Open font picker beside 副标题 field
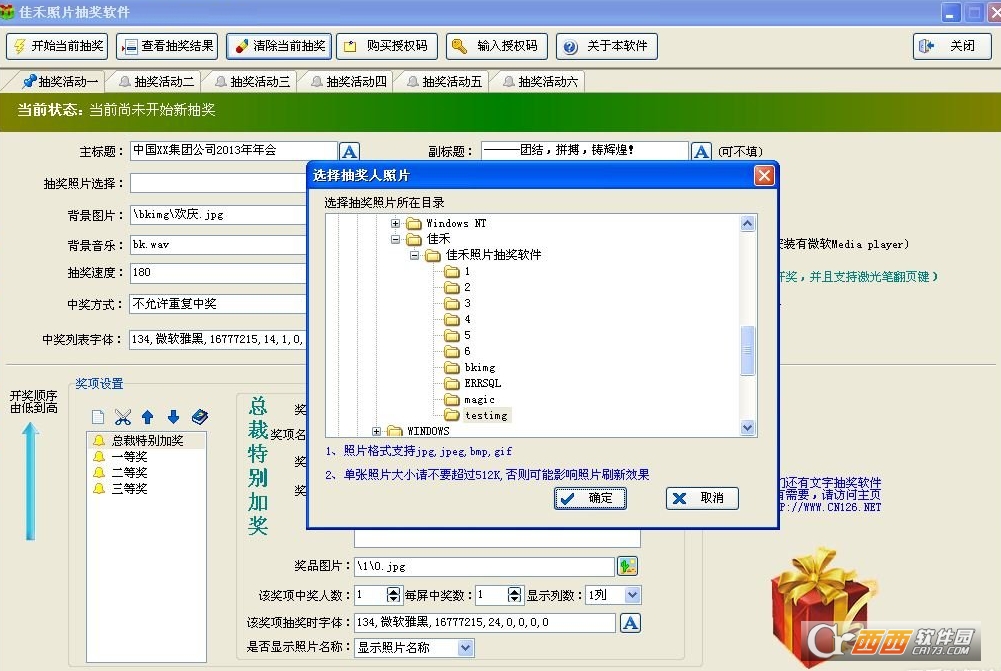Viewport: 1001px width, 671px height. pyautogui.click(x=701, y=151)
